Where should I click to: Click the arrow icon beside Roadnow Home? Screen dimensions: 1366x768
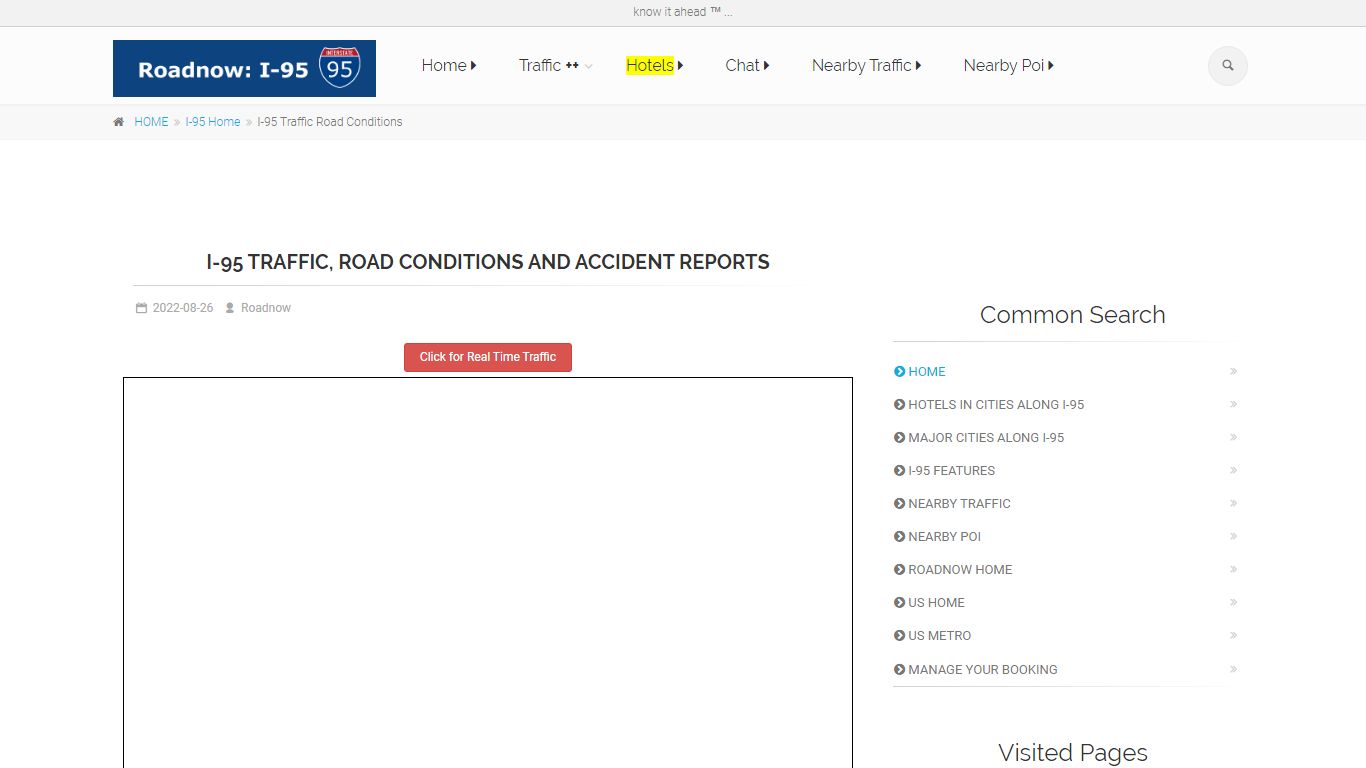(899, 569)
